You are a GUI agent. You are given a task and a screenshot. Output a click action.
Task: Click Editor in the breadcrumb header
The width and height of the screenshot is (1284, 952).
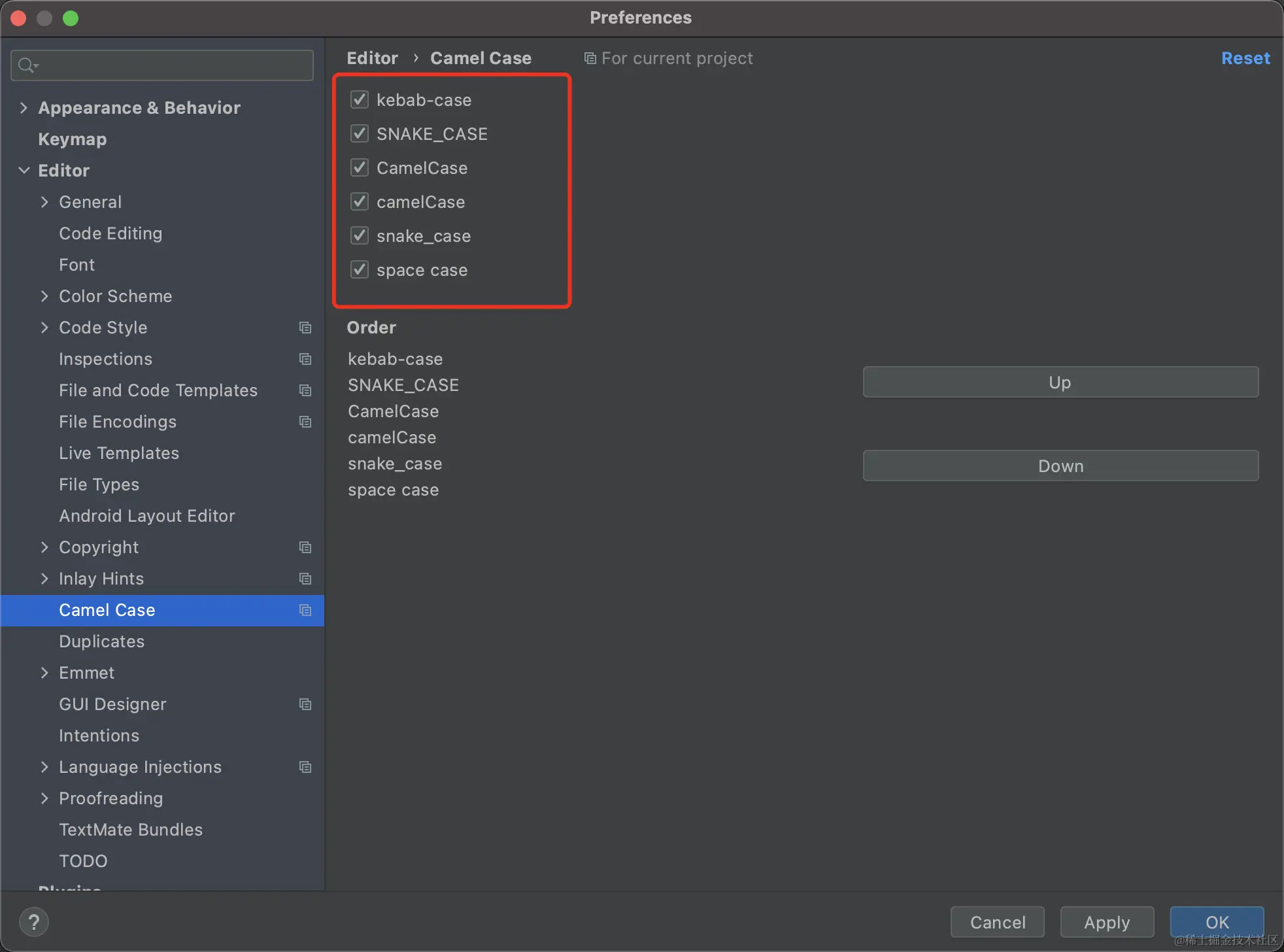click(372, 58)
